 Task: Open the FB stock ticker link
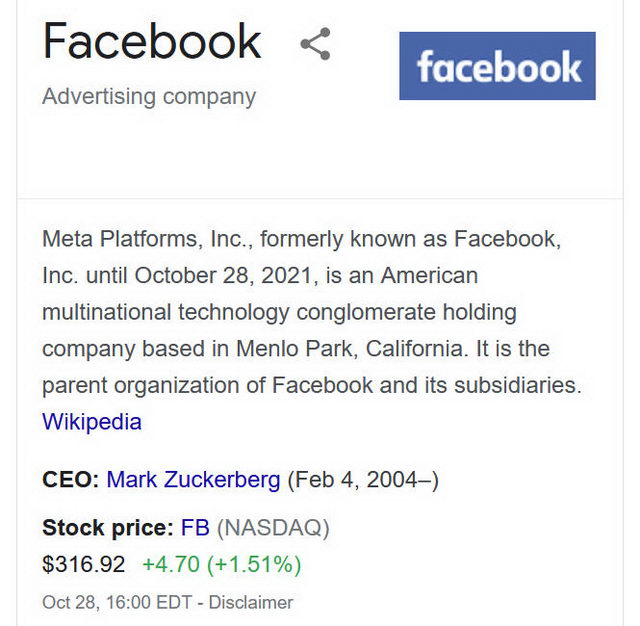click(x=195, y=527)
